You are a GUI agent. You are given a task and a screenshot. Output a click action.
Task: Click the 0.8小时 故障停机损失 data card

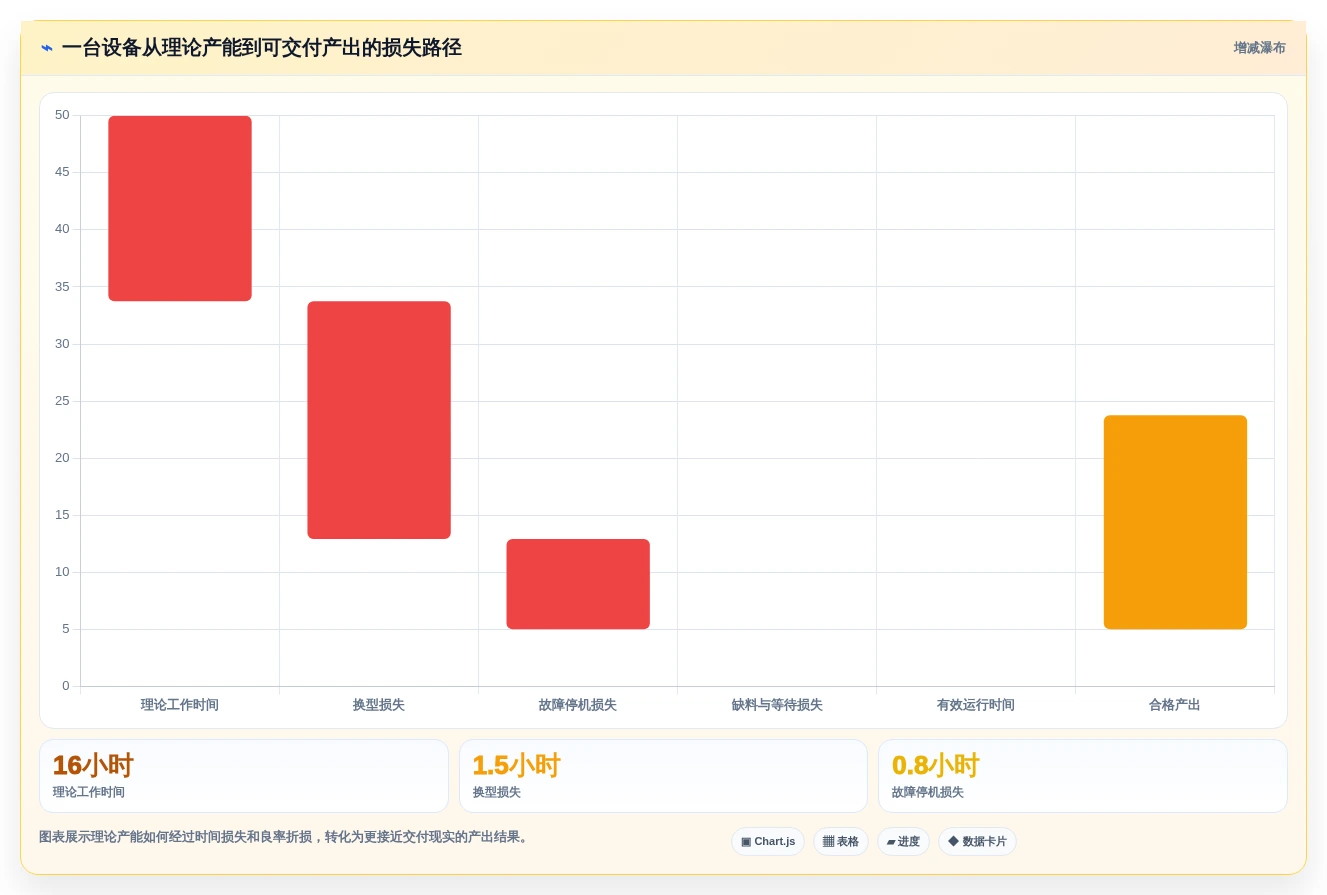coord(1082,776)
